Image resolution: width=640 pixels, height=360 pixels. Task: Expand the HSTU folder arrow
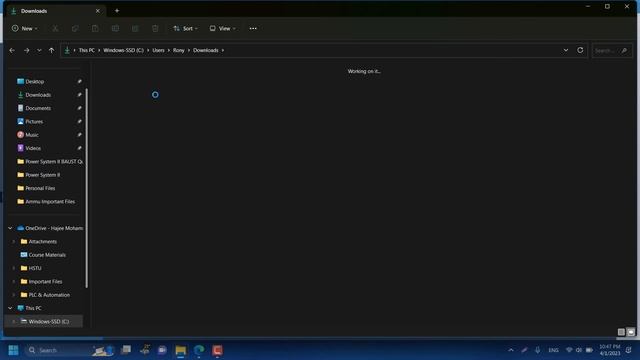pyautogui.click(x=13, y=268)
